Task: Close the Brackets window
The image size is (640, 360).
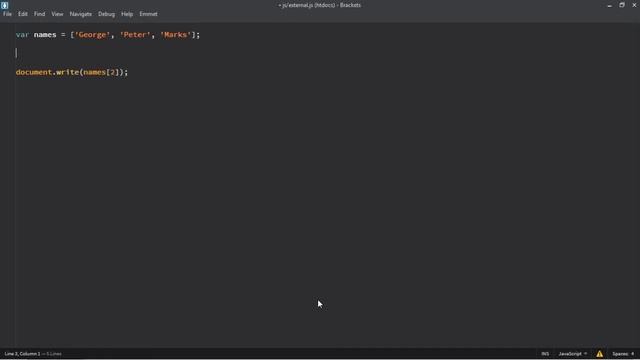Action: [634, 5]
